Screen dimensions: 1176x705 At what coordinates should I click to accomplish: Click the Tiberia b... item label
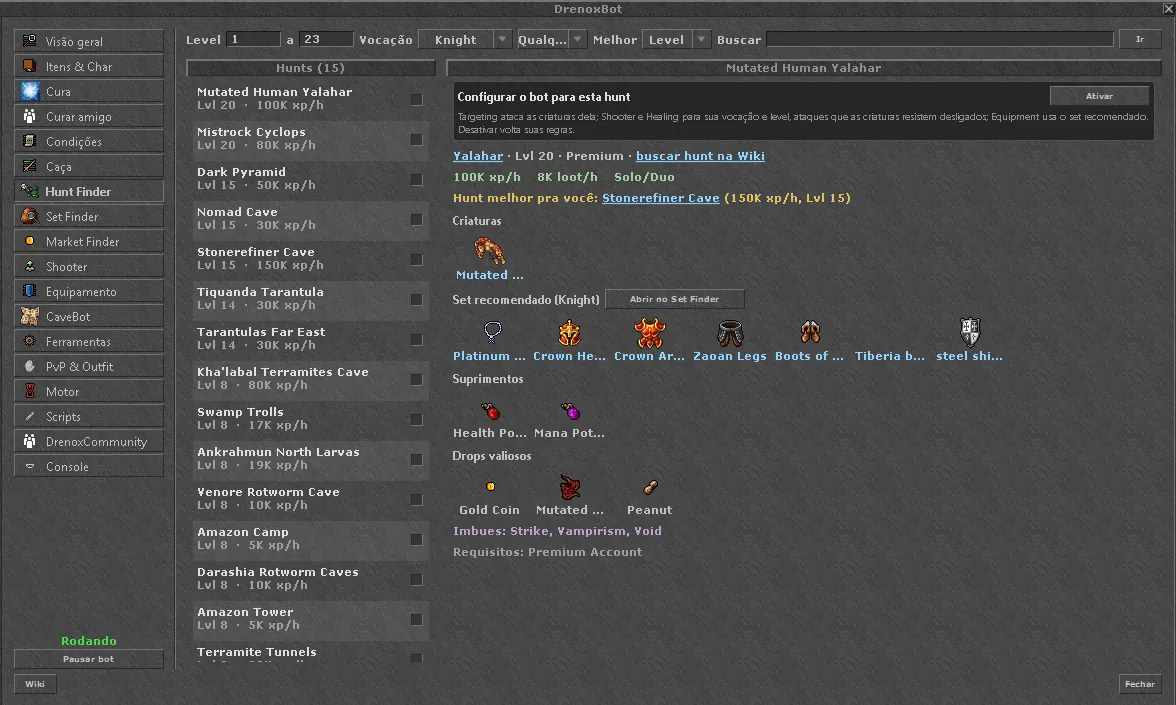point(890,356)
